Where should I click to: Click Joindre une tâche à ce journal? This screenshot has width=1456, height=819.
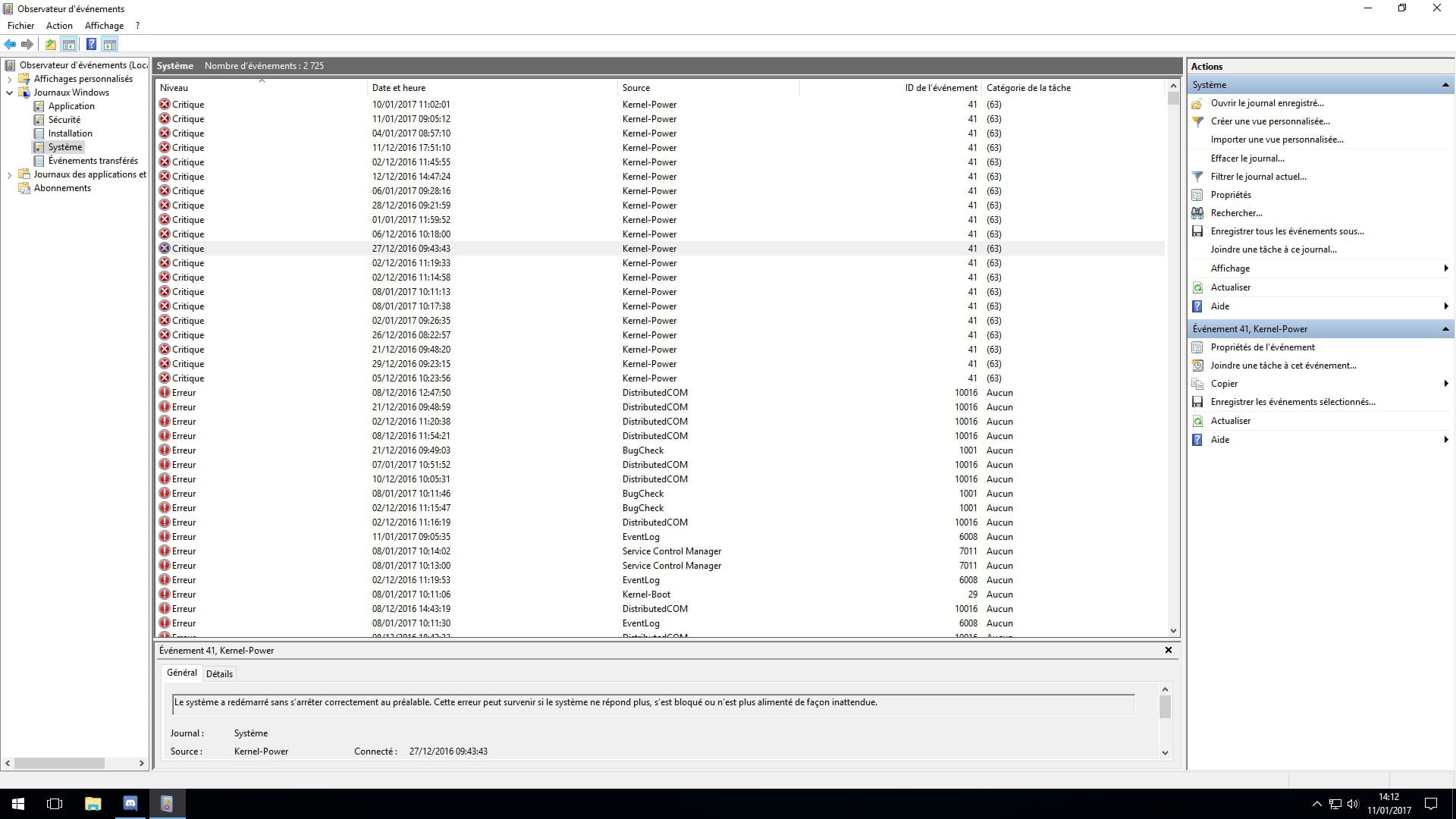click(1273, 249)
